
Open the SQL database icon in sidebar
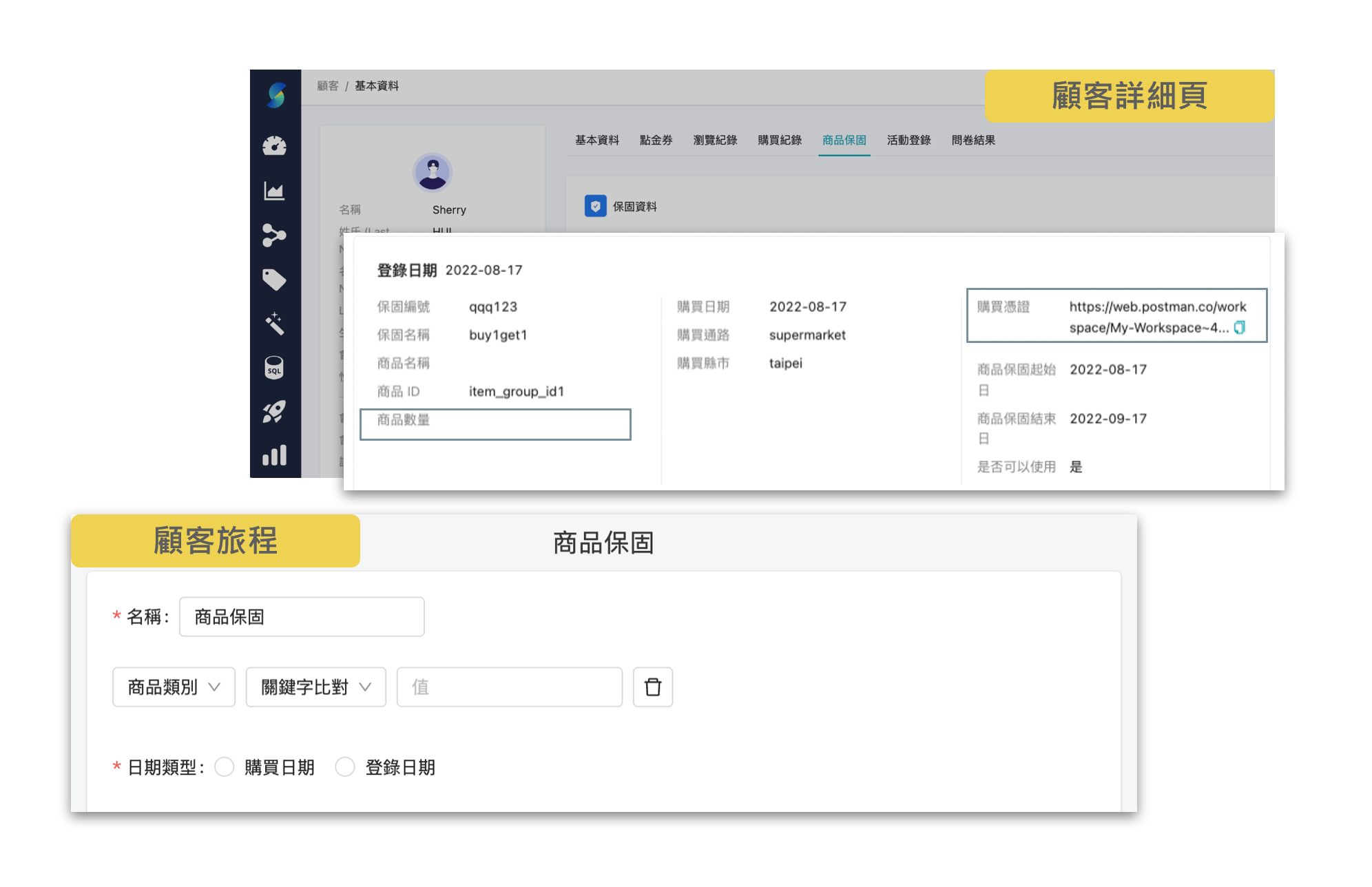pos(275,368)
